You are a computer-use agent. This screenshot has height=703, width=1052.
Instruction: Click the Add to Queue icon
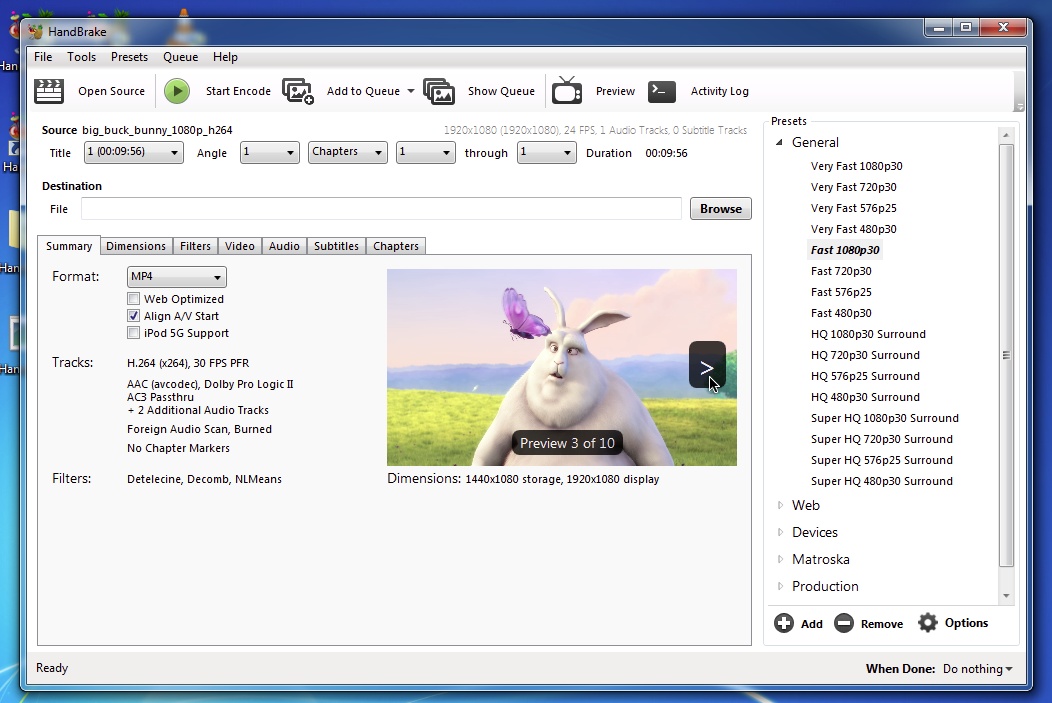point(298,91)
